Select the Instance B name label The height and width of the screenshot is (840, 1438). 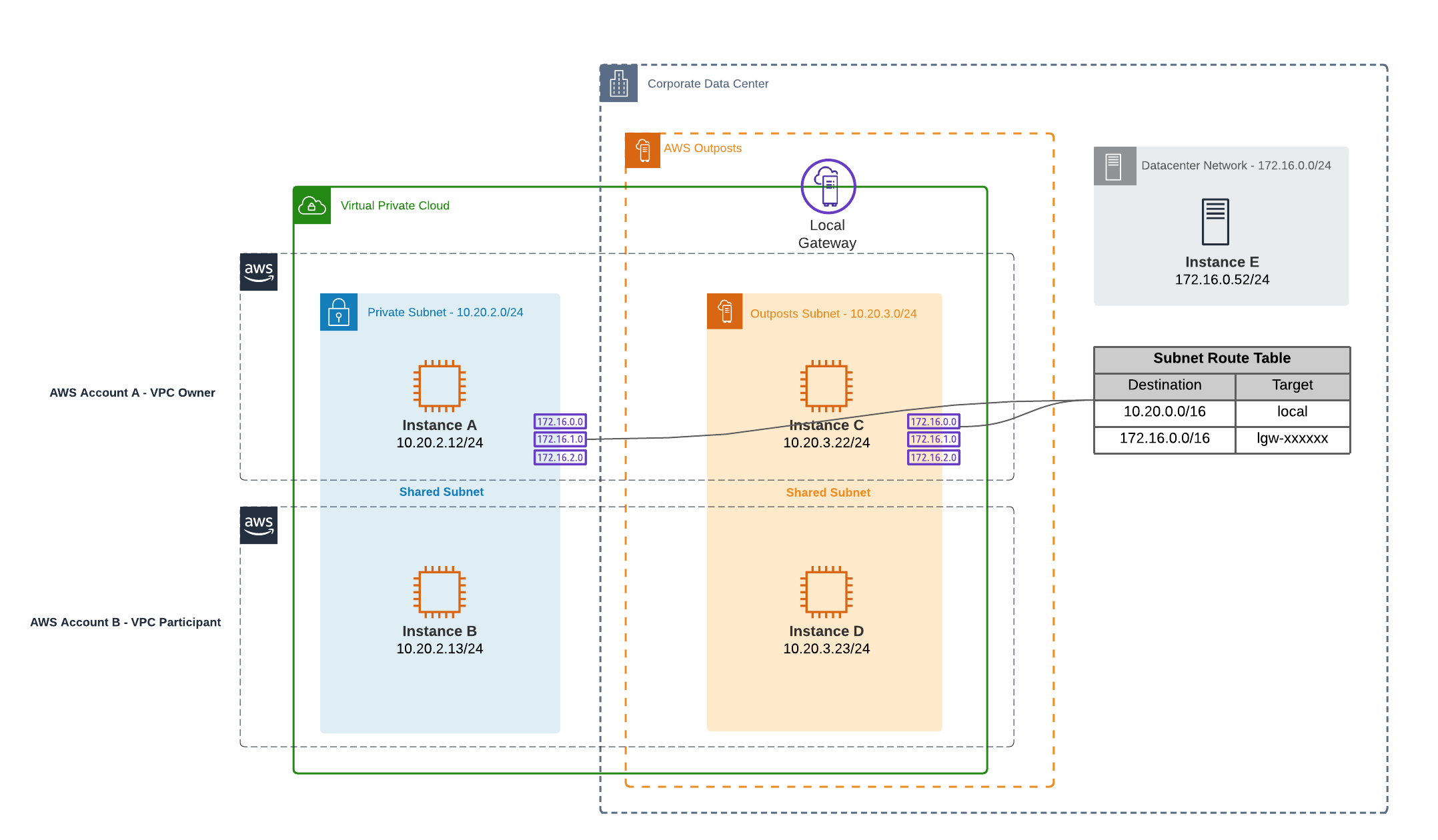click(x=440, y=631)
